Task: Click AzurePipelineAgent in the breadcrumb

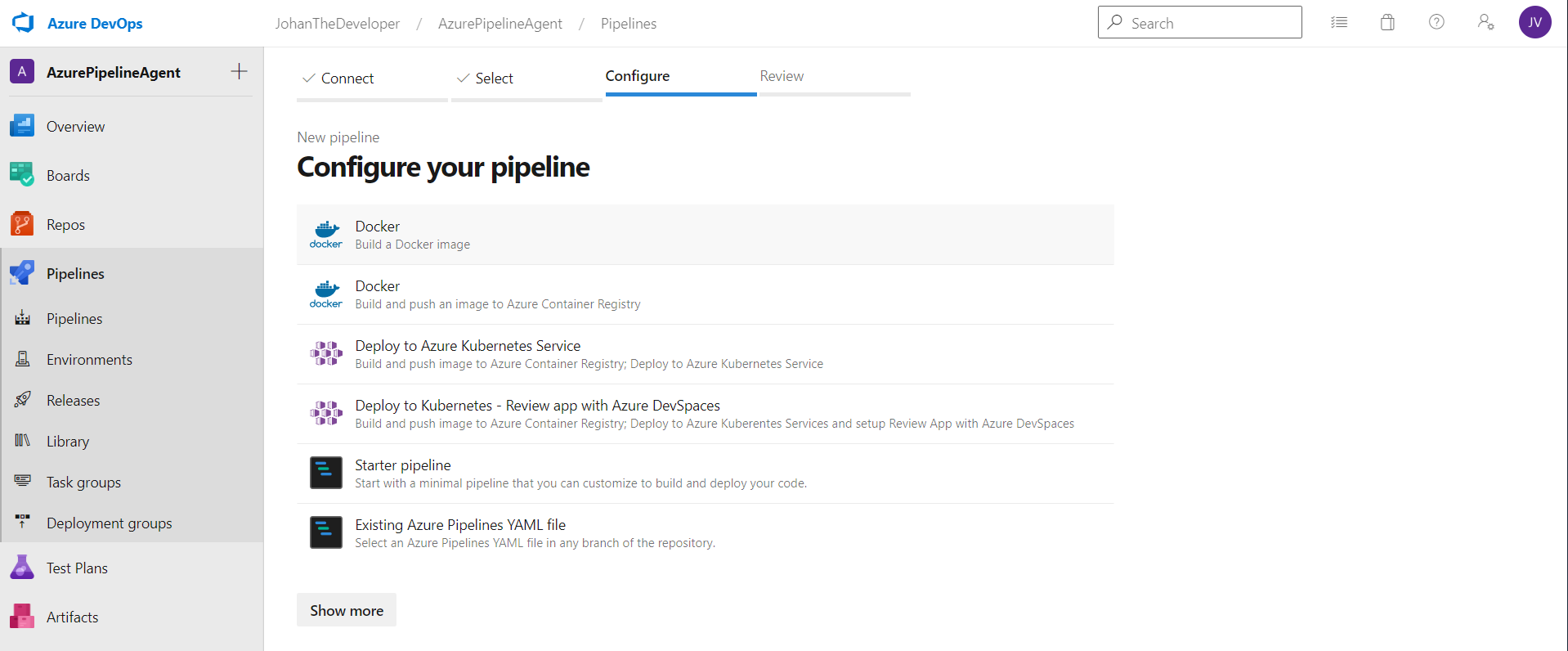Action: click(500, 24)
